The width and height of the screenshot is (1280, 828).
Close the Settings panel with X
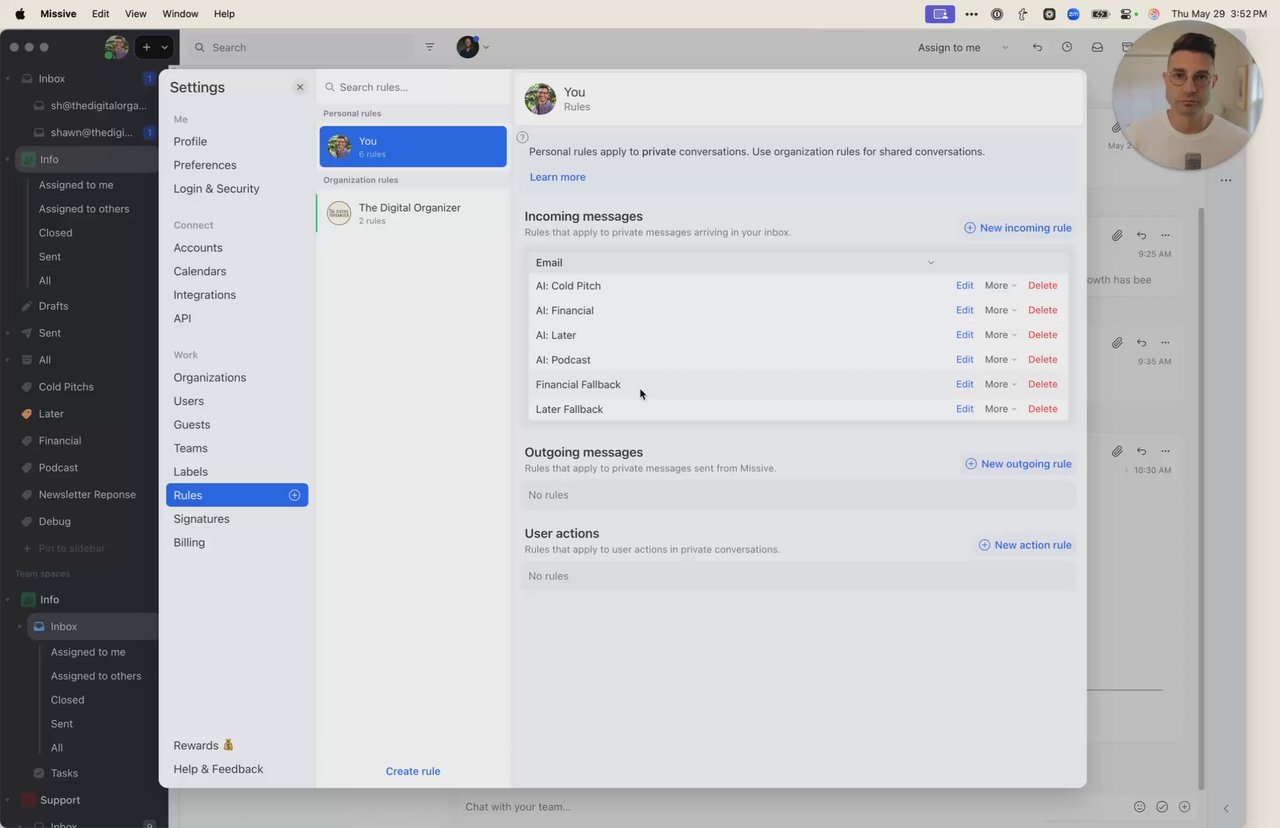tap(300, 87)
